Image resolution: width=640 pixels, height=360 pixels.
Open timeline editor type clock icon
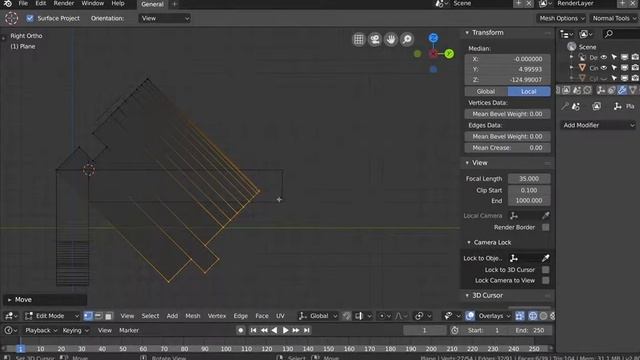(11, 330)
